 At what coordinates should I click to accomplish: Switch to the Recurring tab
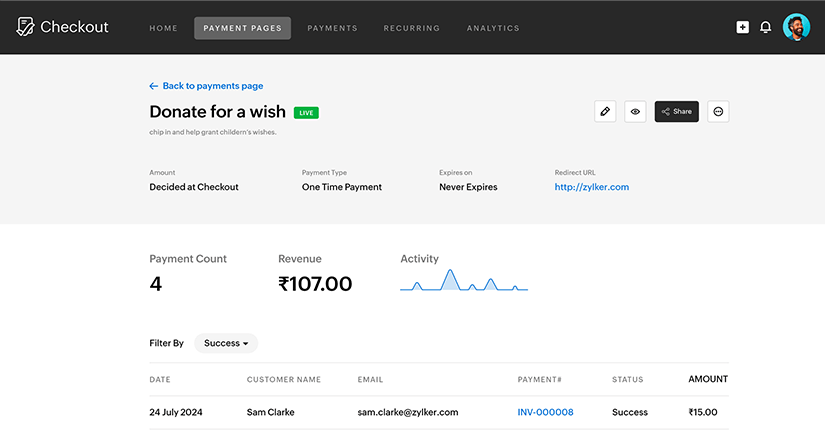tap(412, 28)
